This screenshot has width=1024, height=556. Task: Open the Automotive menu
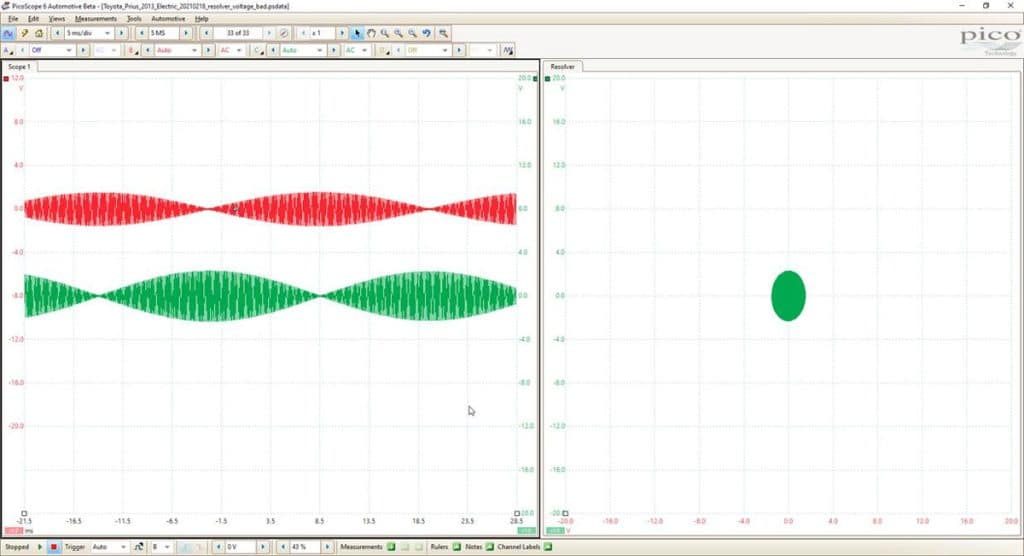(168, 19)
